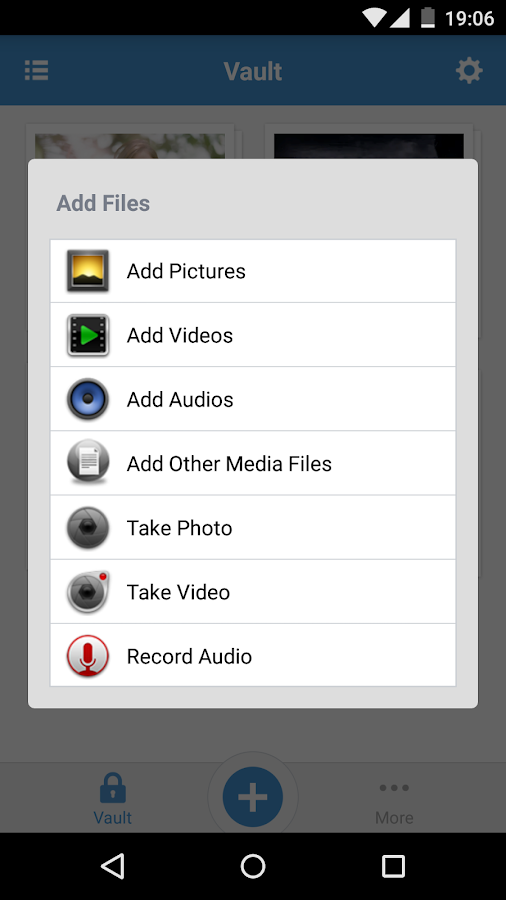Viewport: 506px width, 900px height.
Task: Tap the document sphere icon
Action: [88, 463]
